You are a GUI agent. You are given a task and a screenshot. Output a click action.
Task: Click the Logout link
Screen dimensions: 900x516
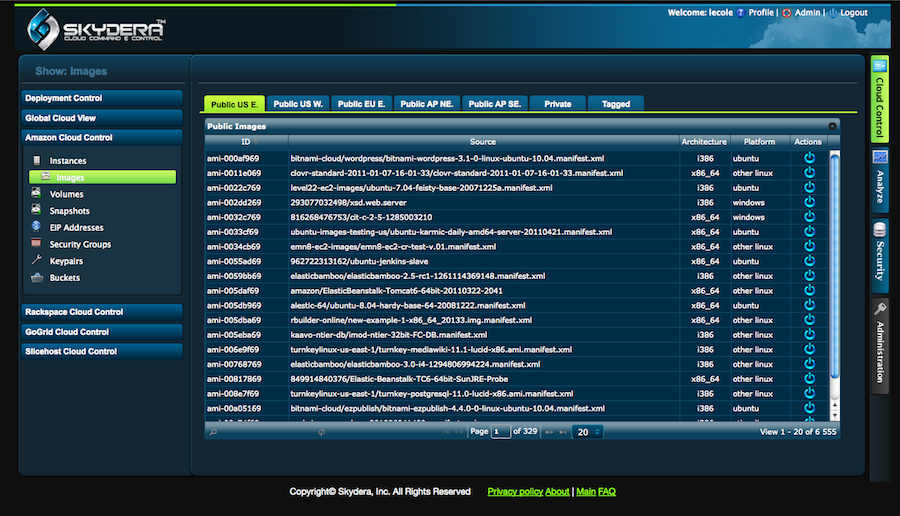853,13
